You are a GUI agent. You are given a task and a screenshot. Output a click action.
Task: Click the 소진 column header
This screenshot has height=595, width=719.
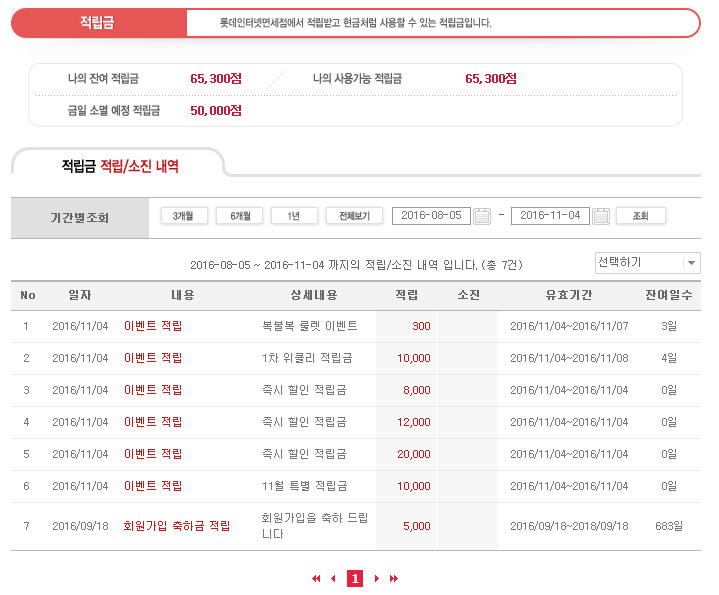(x=468, y=295)
